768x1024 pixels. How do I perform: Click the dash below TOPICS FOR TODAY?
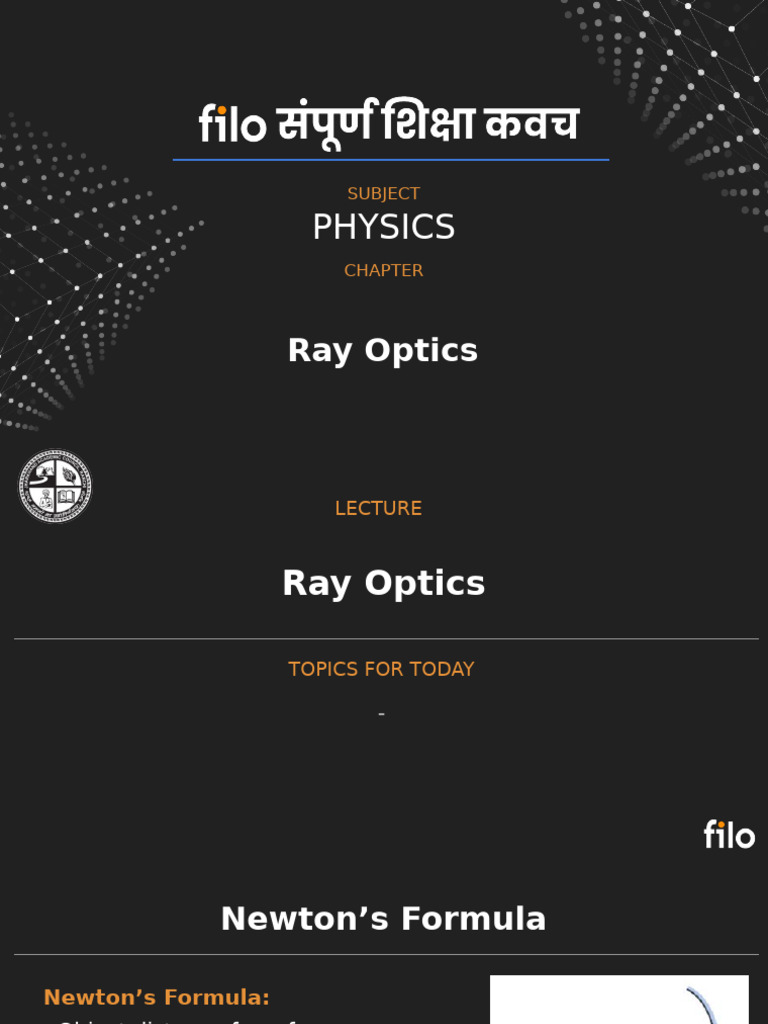click(381, 714)
